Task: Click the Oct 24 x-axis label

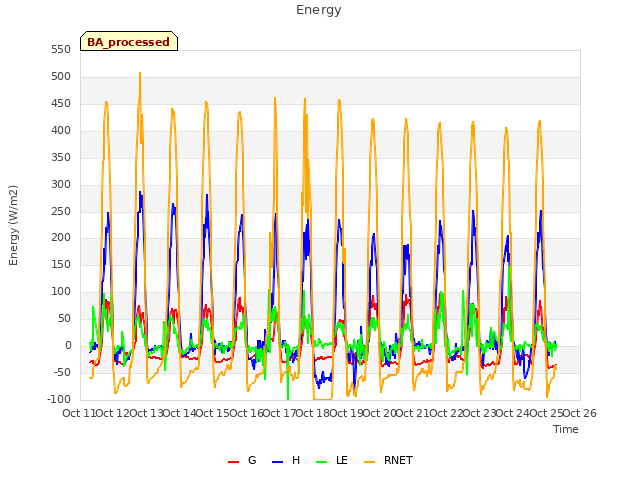Action: [x=513, y=413]
